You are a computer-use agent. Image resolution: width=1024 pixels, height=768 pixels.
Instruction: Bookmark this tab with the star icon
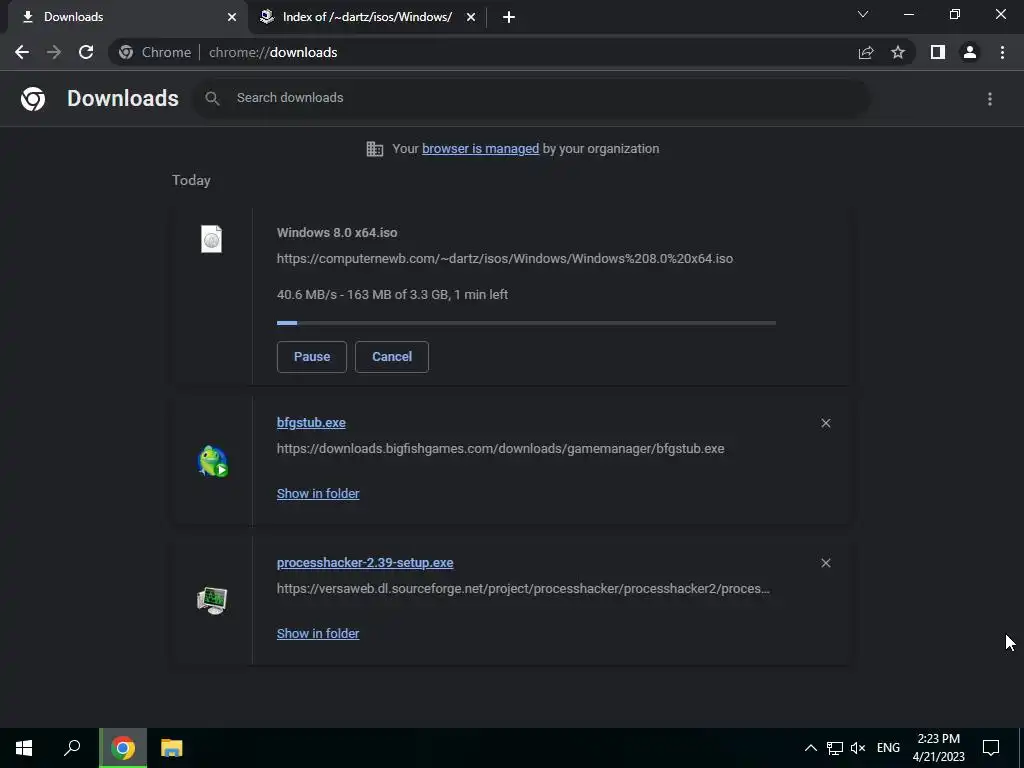[898, 52]
